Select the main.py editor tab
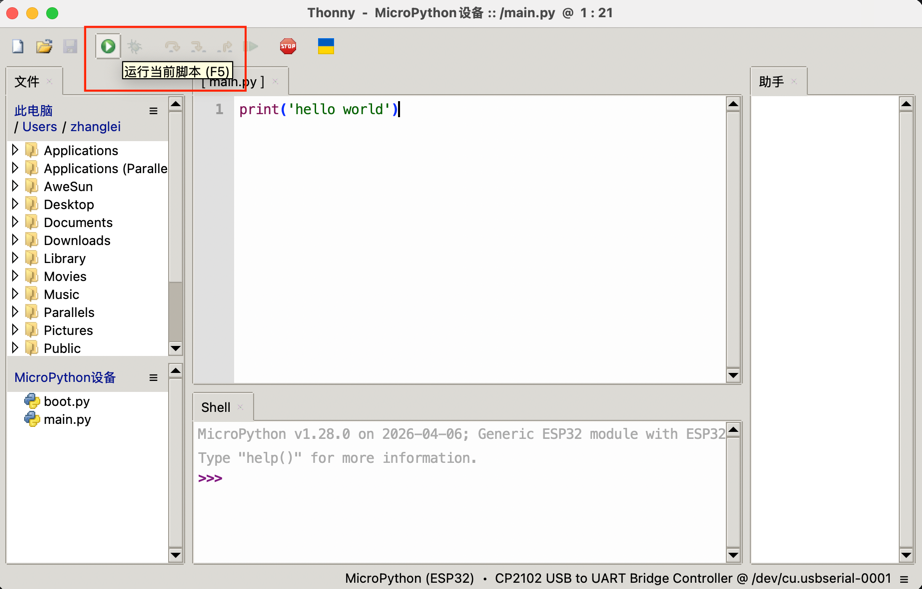Image resolution: width=922 pixels, height=589 pixels. tap(233, 82)
